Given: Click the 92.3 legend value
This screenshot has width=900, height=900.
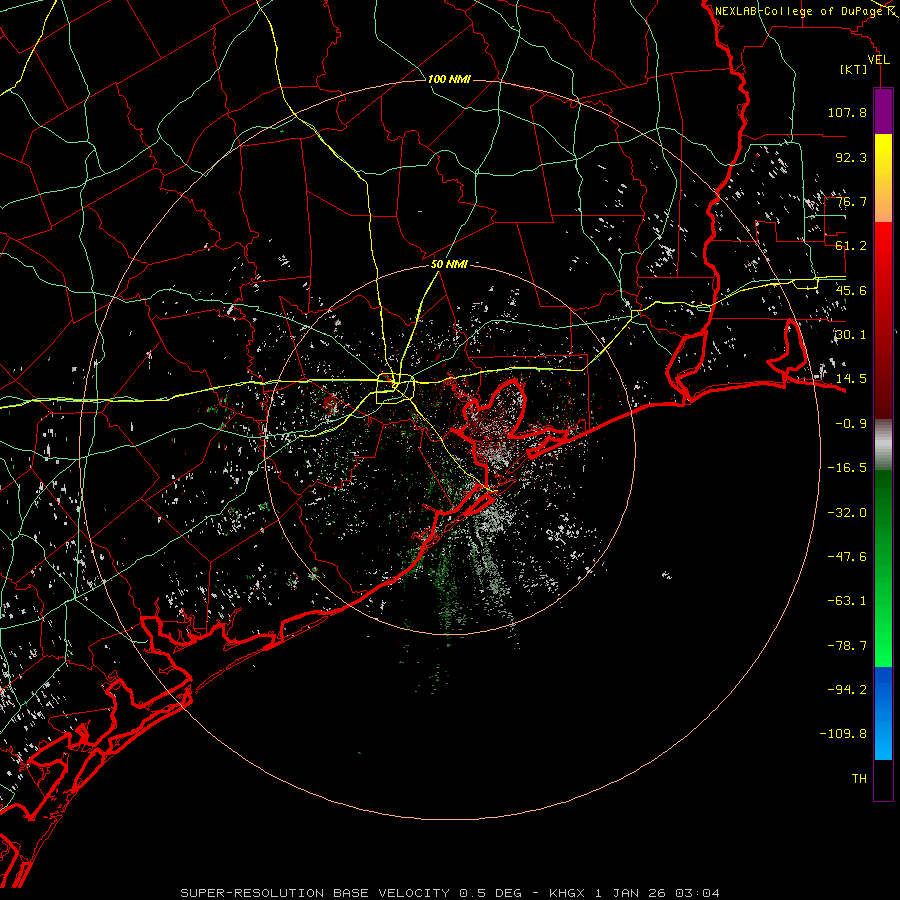Looking at the screenshot, I should [x=851, y=157].
